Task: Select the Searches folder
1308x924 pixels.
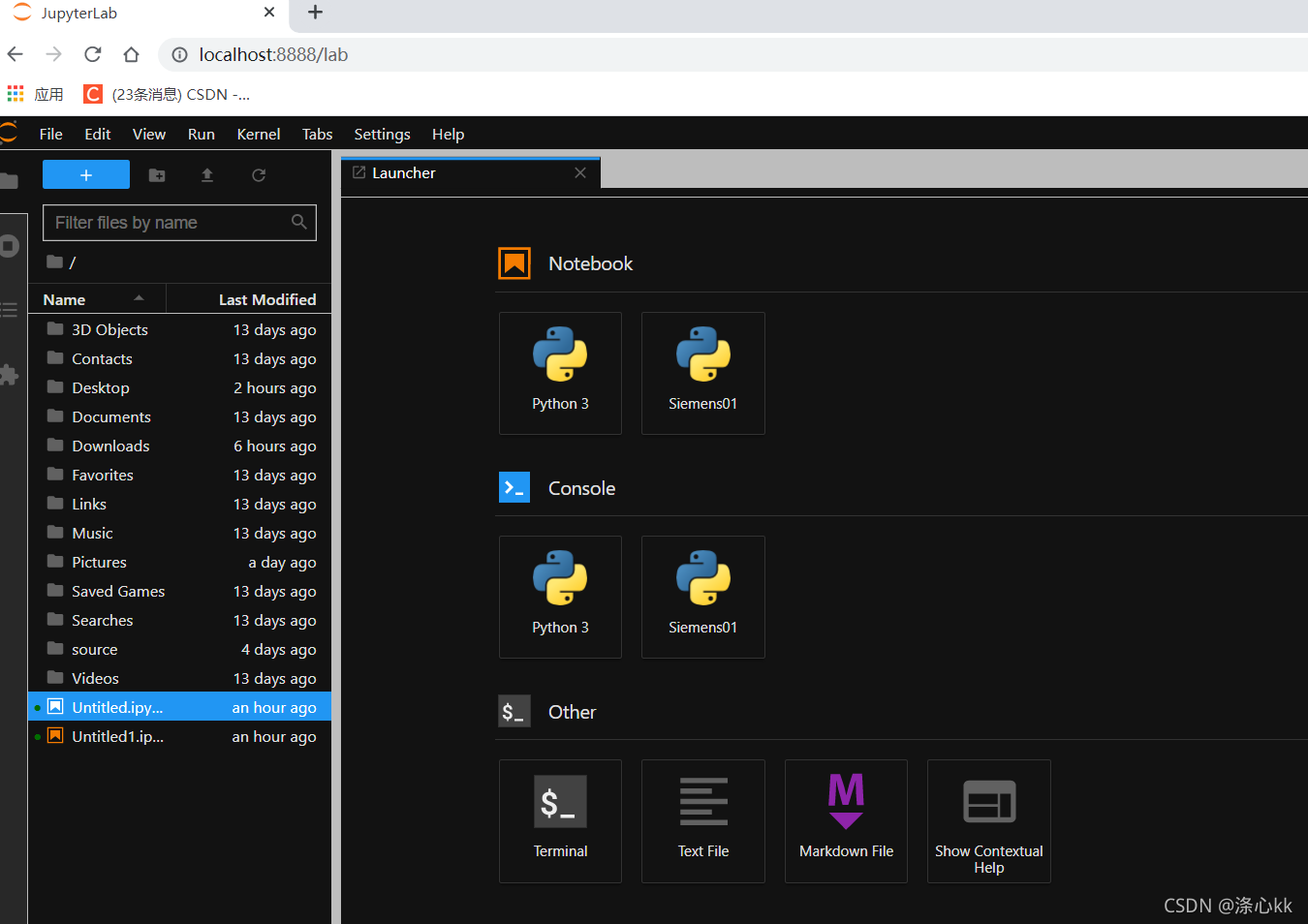Action: (x=180, y=620)
